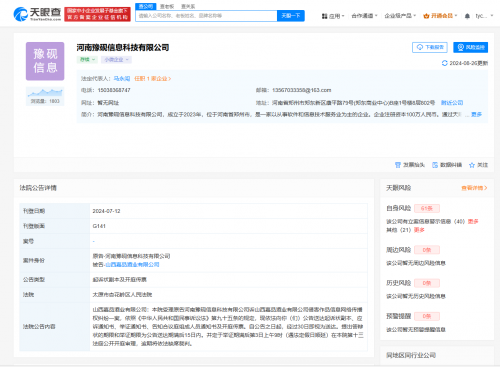This screenshot has height=367, width=500.
Task: Click the 法院公告详情 section heading
Action: [x=38, y=188]
